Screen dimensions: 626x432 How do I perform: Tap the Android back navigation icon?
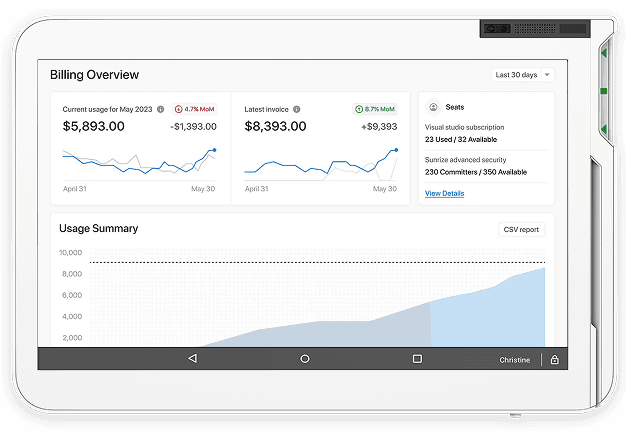coord(192,359)
